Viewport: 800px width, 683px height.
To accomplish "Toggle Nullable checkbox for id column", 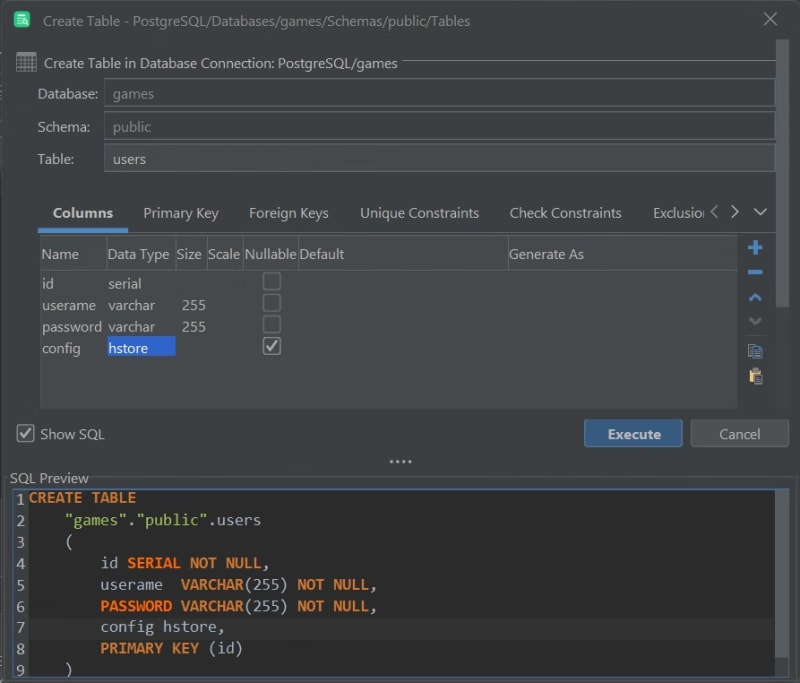I will pos(271,282).
